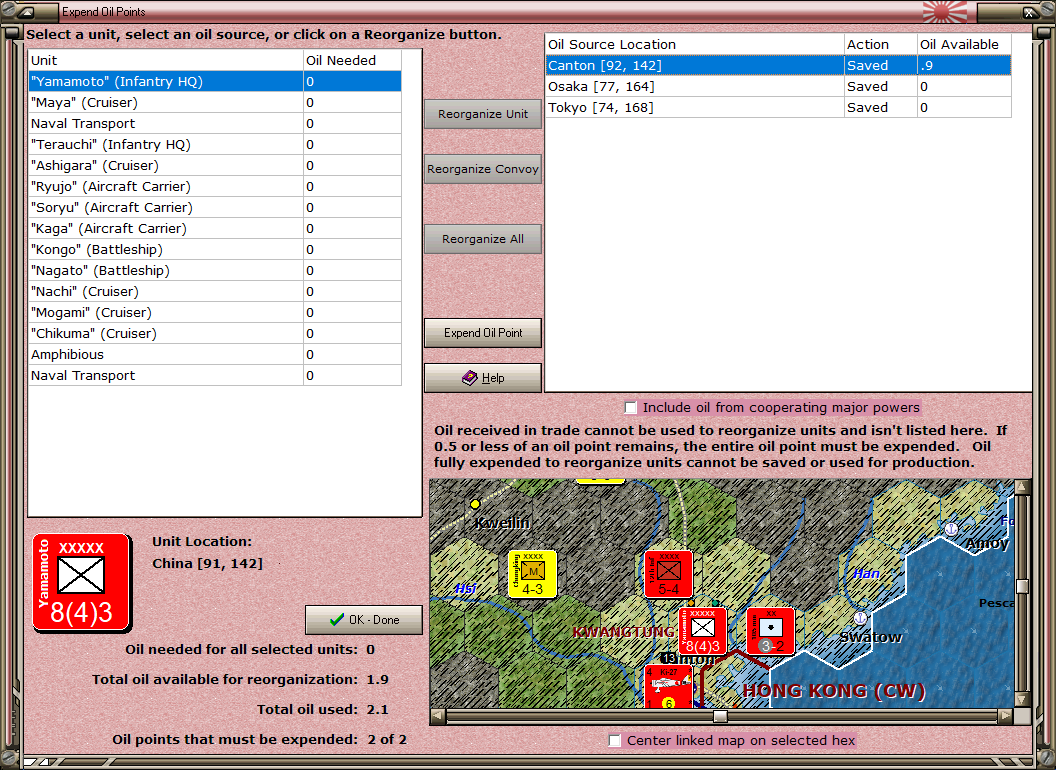Click the Saved action in Tokyo row
The height and width of the screenshot is (770, 1056).
pos(880,107)
